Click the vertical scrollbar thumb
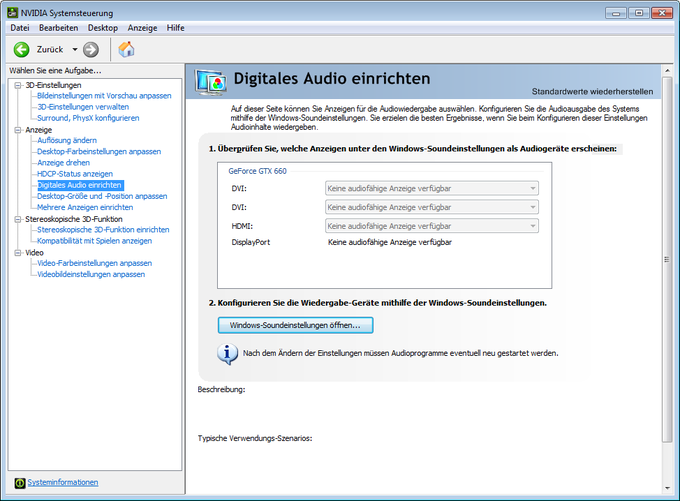Image resolution: width=680 pixels, height=501 pixels. [x=667, y=259]
